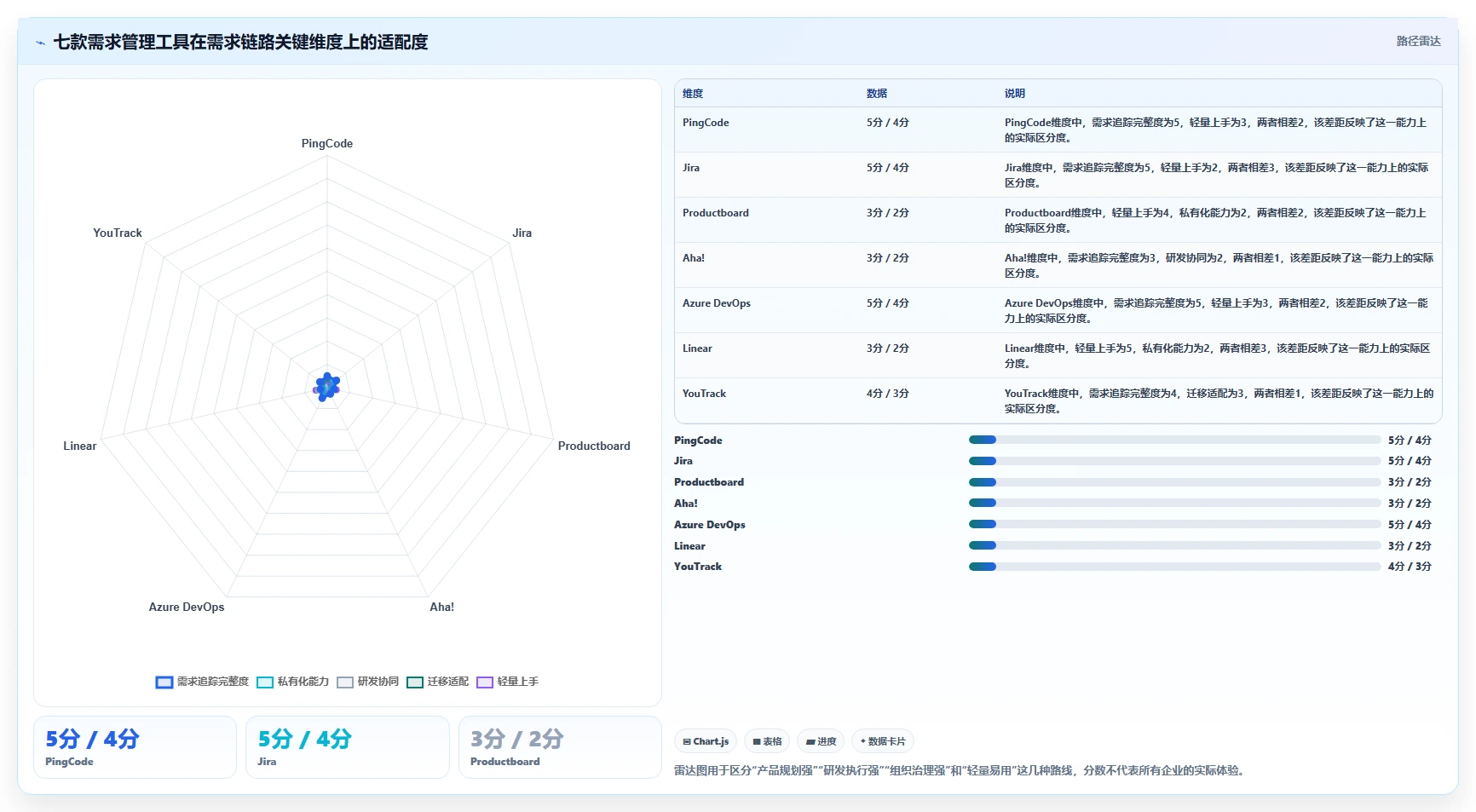Click the PingCode progress bar
This screenshot has height=812, width=1476.
tap(1174, 440)
